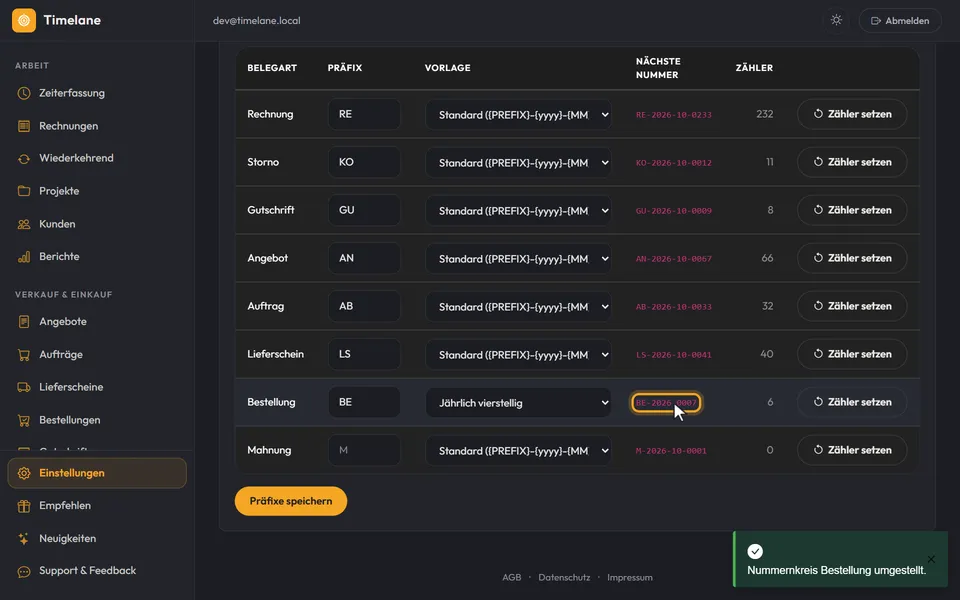
Task: Click the Aufträge shopping cart icon
Action: pyautogui.click(x=24, y=354)
